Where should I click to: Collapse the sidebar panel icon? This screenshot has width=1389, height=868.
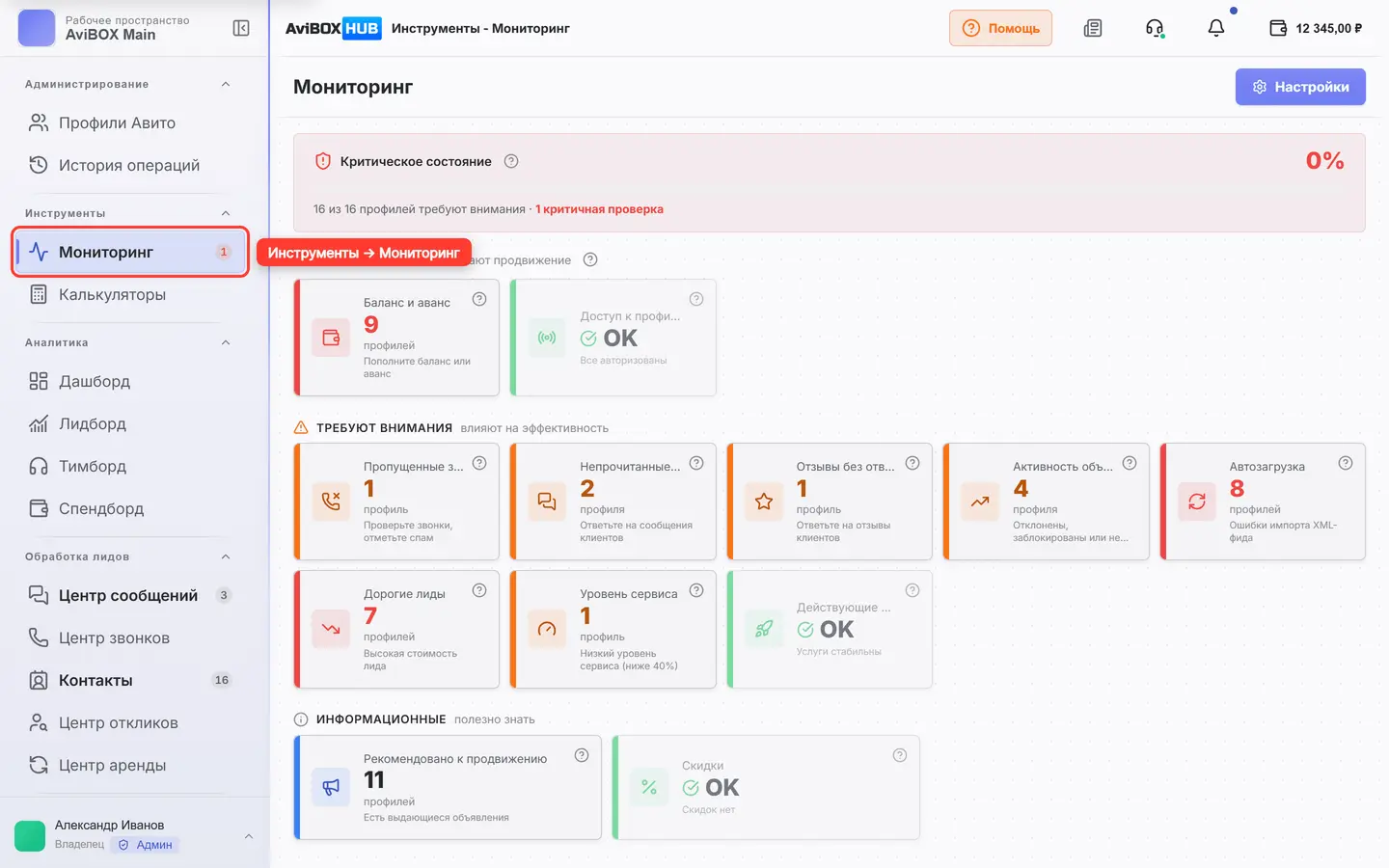pos(241,28)
